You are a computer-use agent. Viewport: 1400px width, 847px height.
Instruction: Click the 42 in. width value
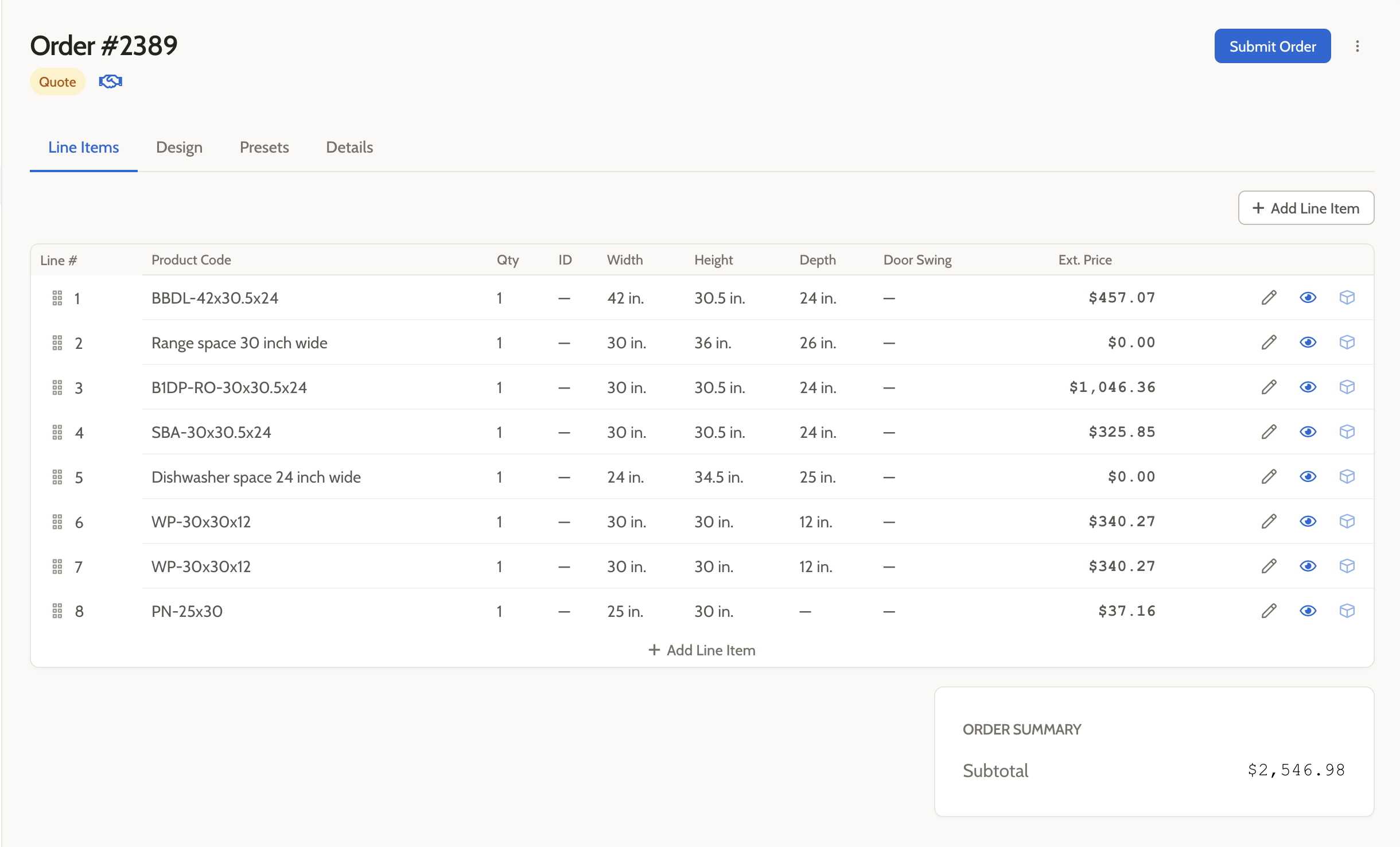pyautogui.click(x=625, y=298)
